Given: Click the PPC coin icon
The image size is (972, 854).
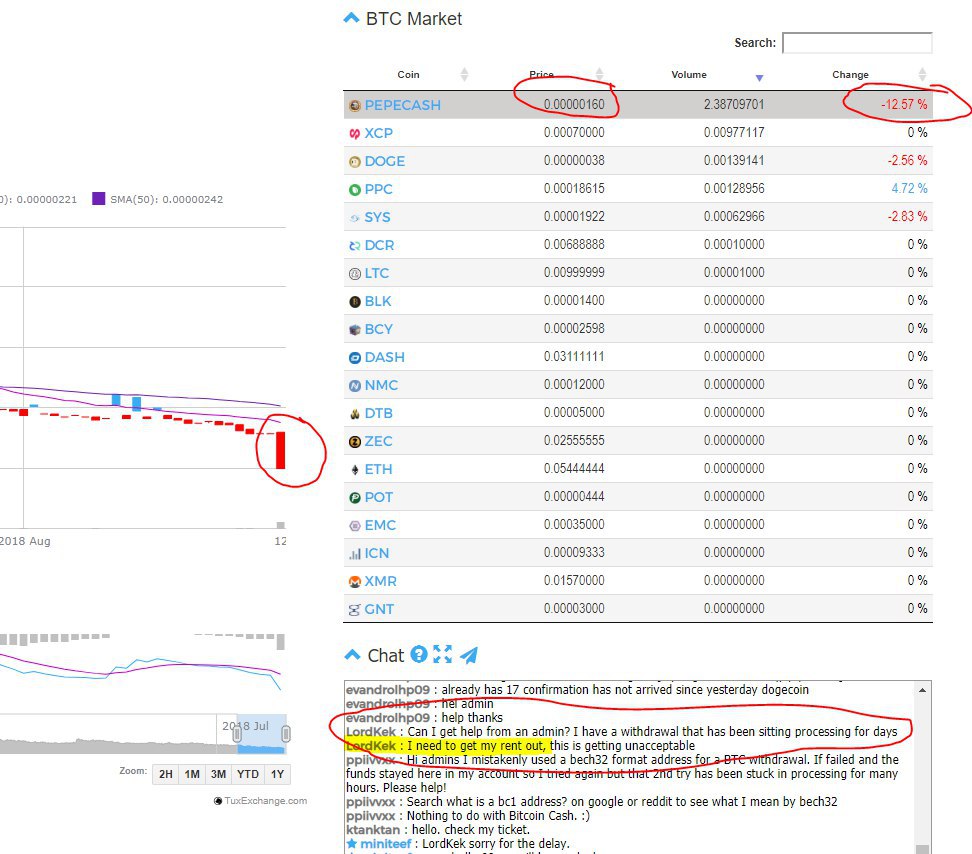Looking at the screenshot, I should coord(355,190).
